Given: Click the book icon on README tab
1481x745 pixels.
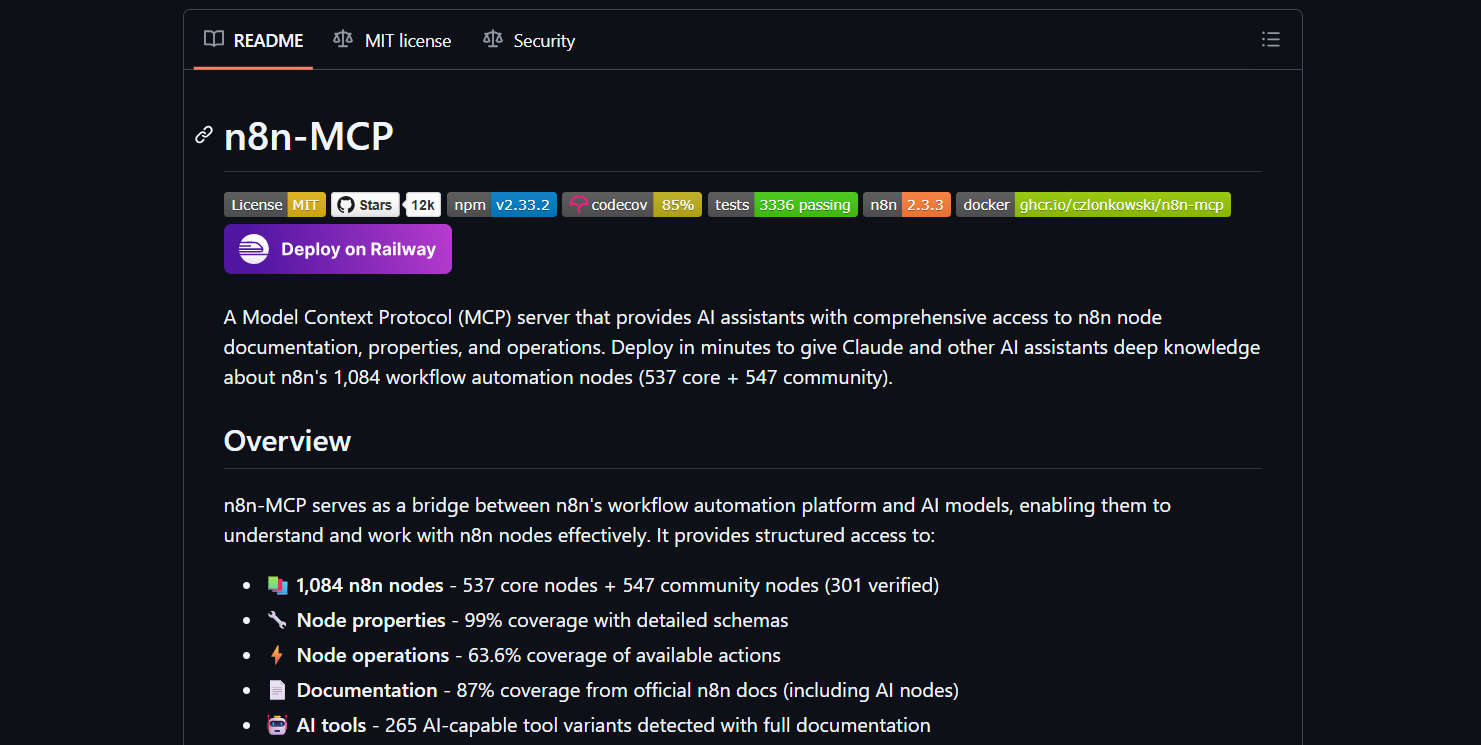Looking at the screenshot, I should coord(213,40).
